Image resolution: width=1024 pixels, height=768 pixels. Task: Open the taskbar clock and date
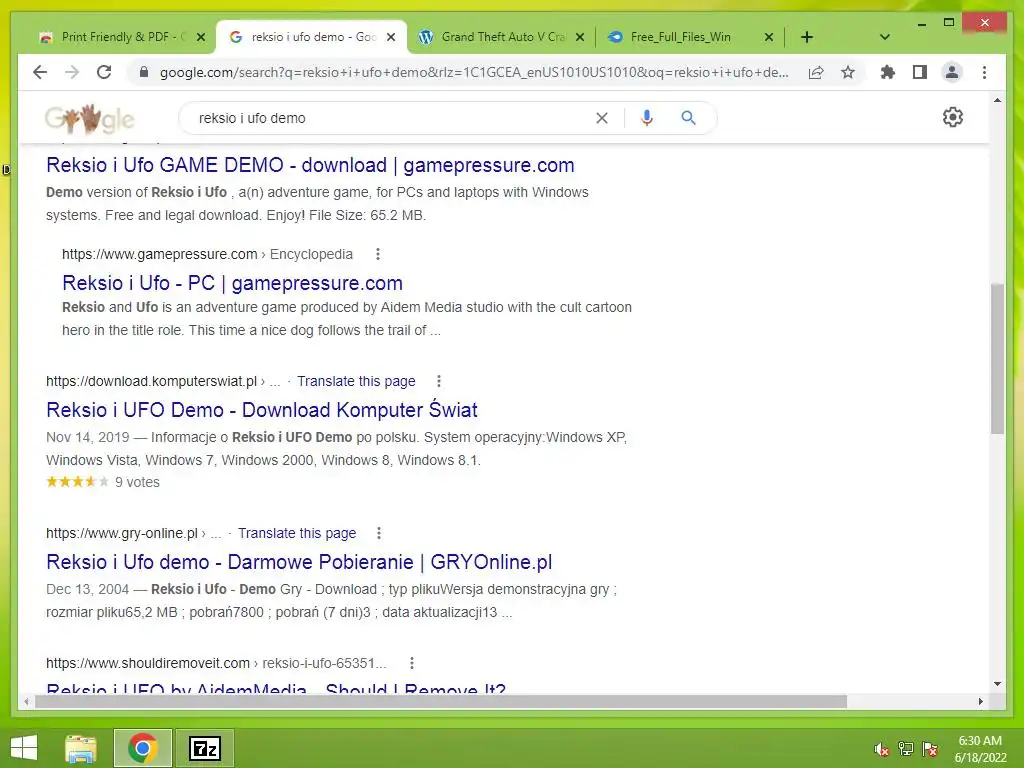coord(980,749)
